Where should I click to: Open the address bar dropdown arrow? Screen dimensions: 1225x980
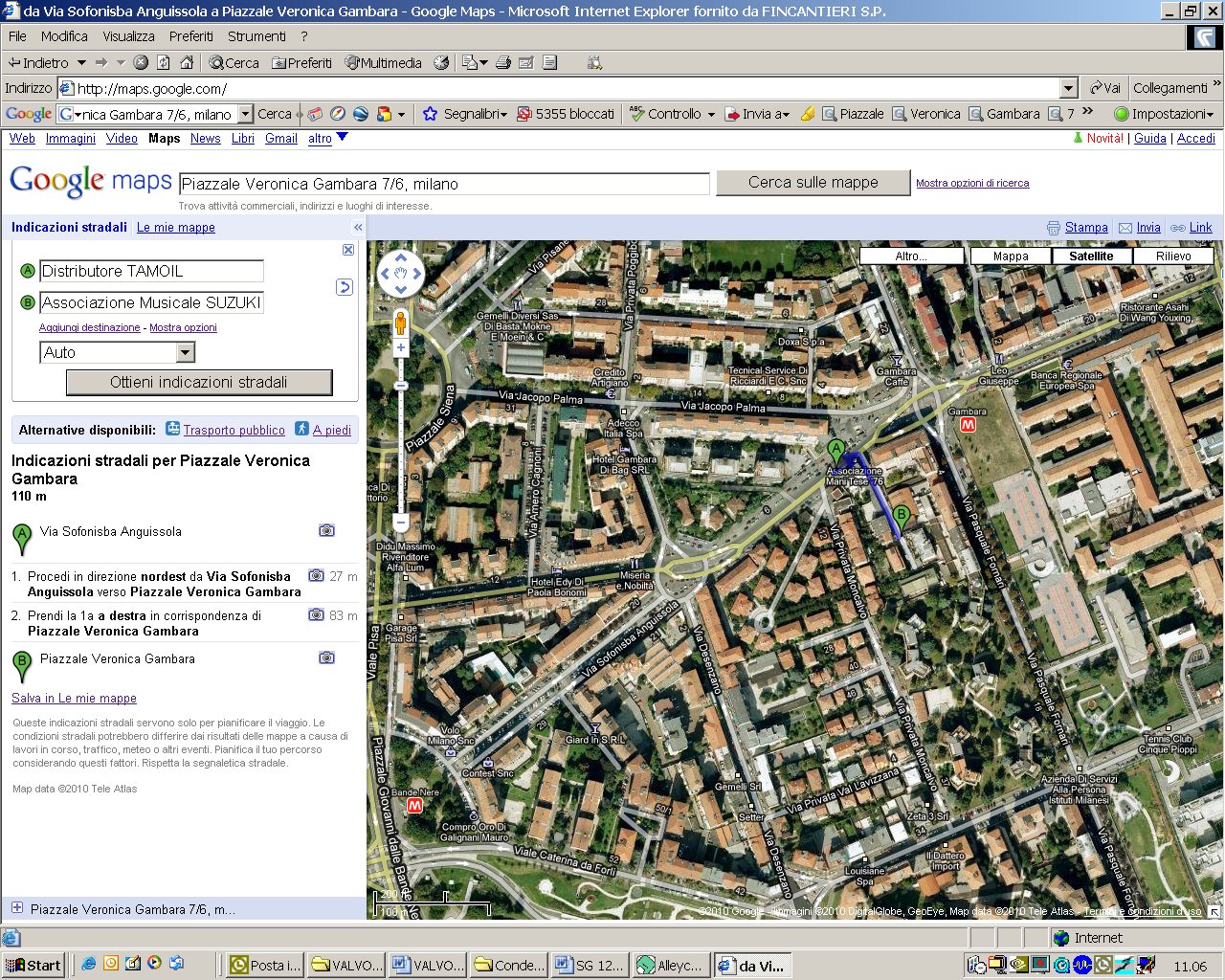(1069, 88)
